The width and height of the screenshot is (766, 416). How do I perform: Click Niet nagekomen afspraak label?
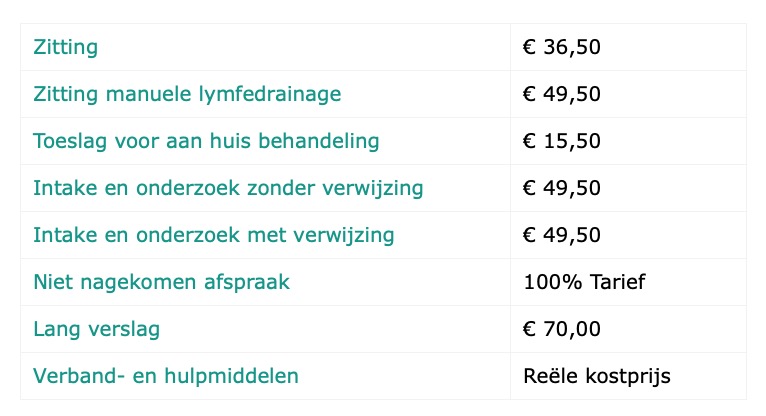pyautogui.click(x=161, y=282)
